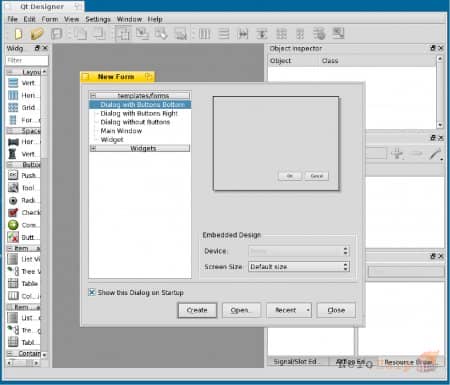Click the Open... button in New Form
This screenshot has width=450, height=385.
point(241,310)
